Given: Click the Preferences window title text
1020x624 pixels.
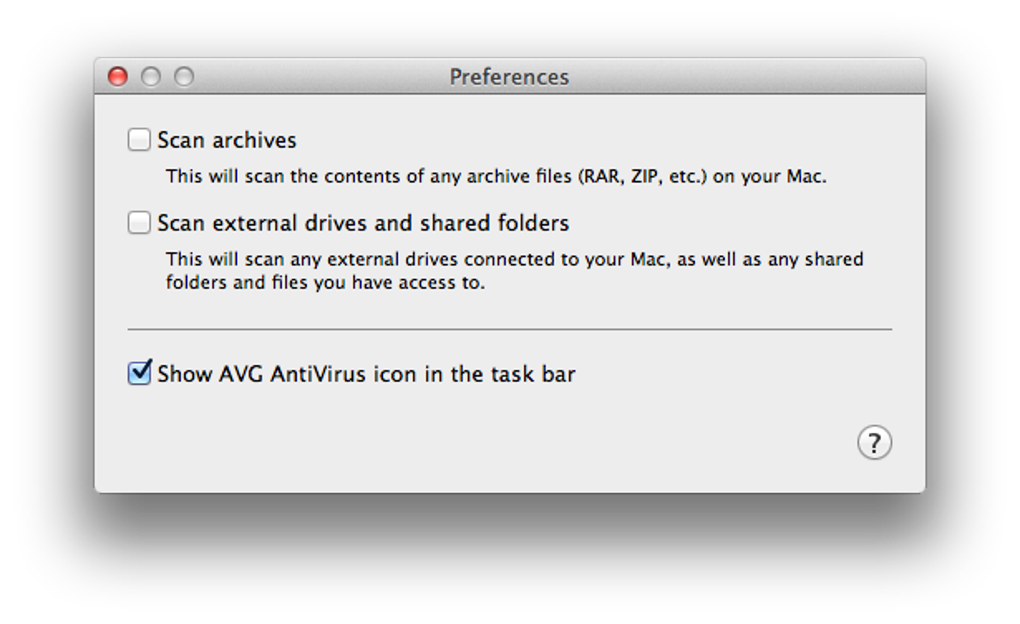Looking at the screenshot, I should pos(509,77).
